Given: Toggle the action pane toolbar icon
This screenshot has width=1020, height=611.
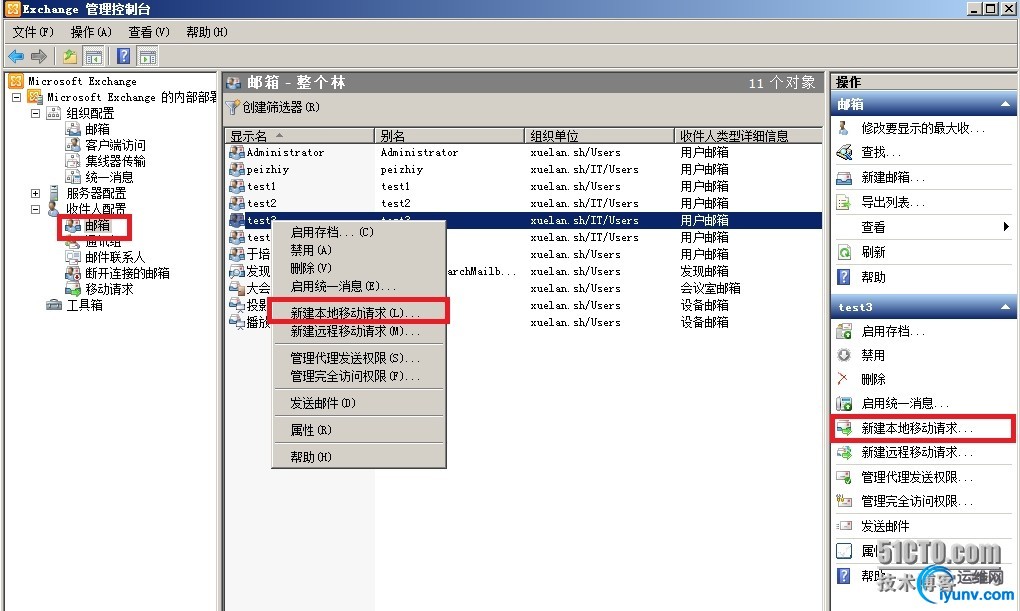Looking at the screenshot, I should pos(148,57).
